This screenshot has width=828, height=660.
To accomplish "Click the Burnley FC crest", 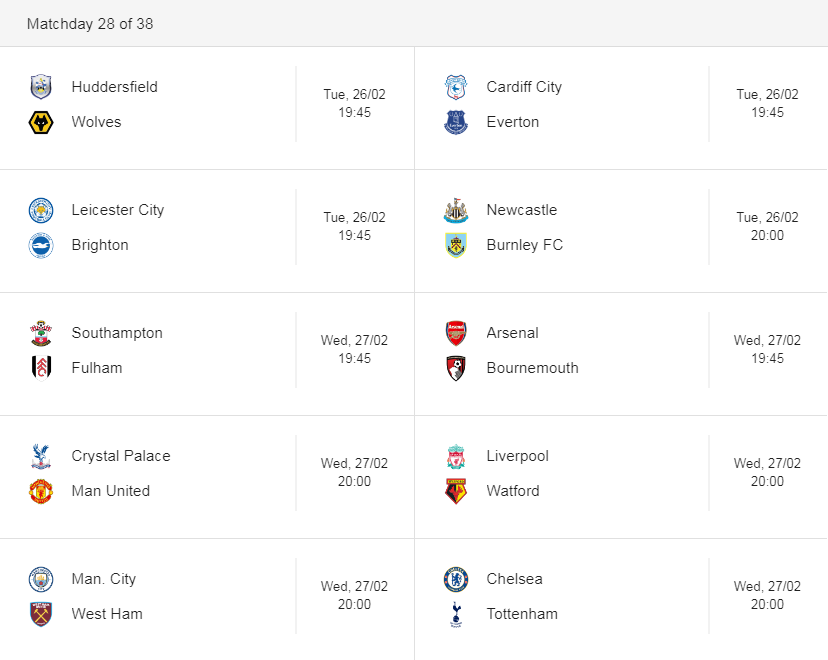I will 456,245.
